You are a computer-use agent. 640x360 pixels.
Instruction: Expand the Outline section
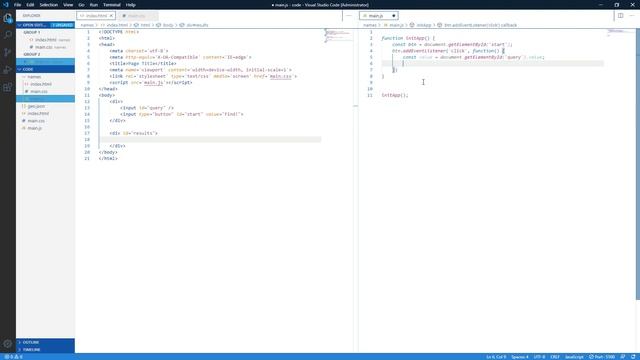[45, 342]
